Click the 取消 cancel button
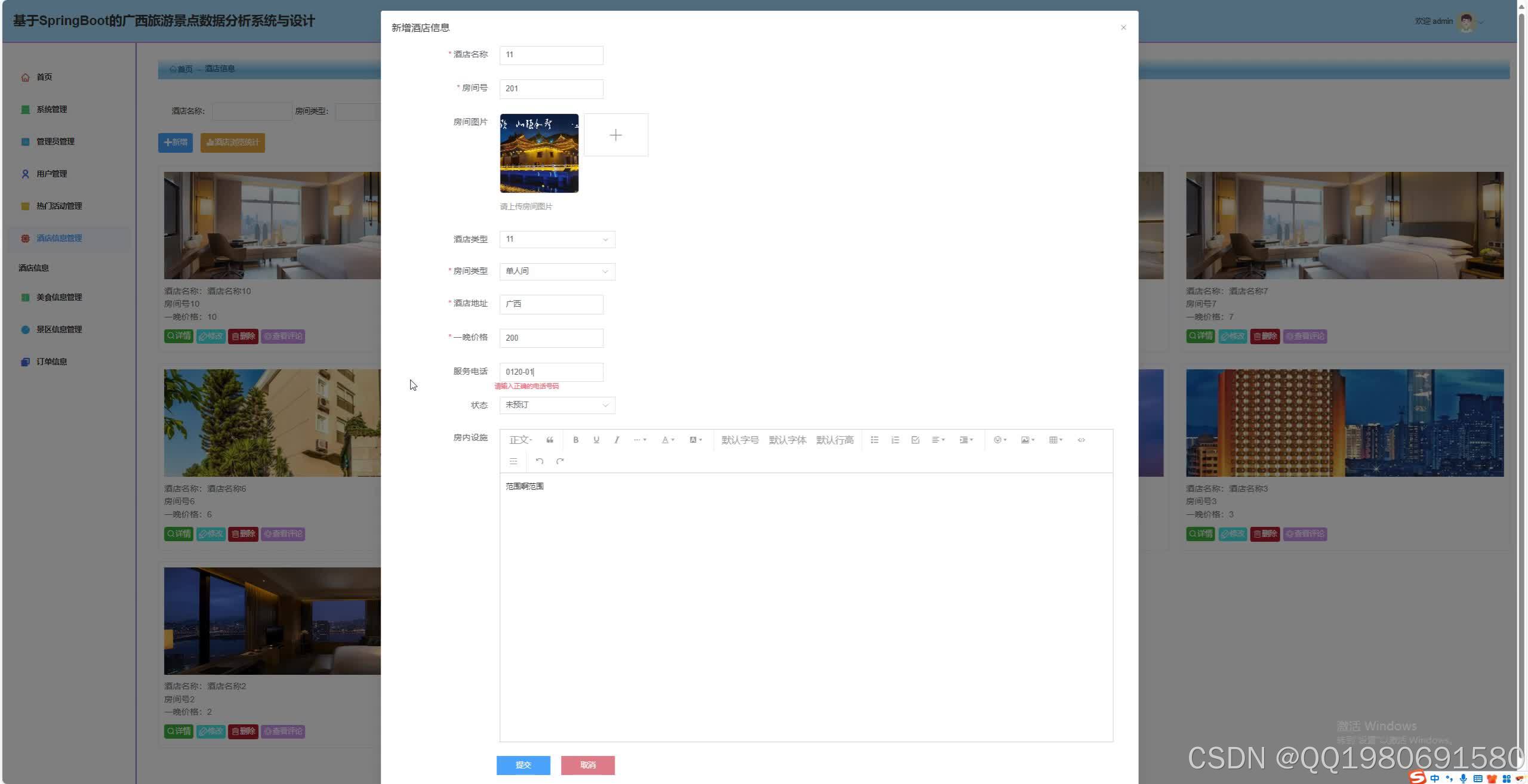Viewport: 1528px width, 784px height. (x=587, y=765)
